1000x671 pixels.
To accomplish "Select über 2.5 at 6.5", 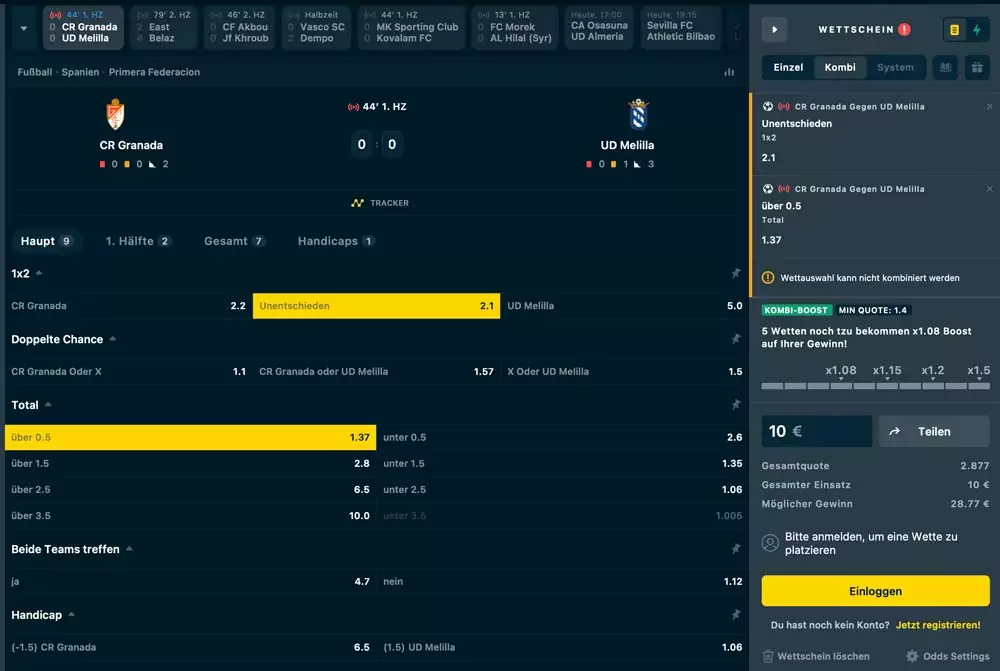I will coord(190,489).
